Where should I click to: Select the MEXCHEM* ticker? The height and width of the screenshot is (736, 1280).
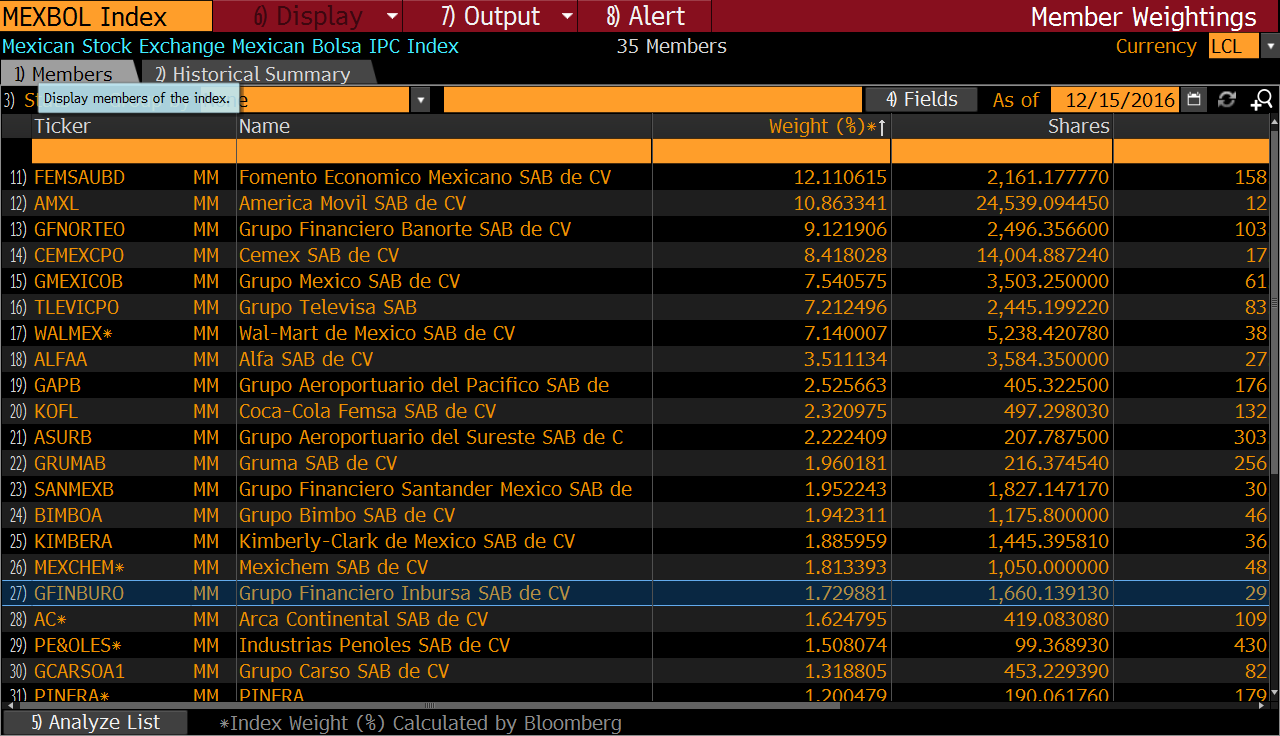[x=79, y=567]
